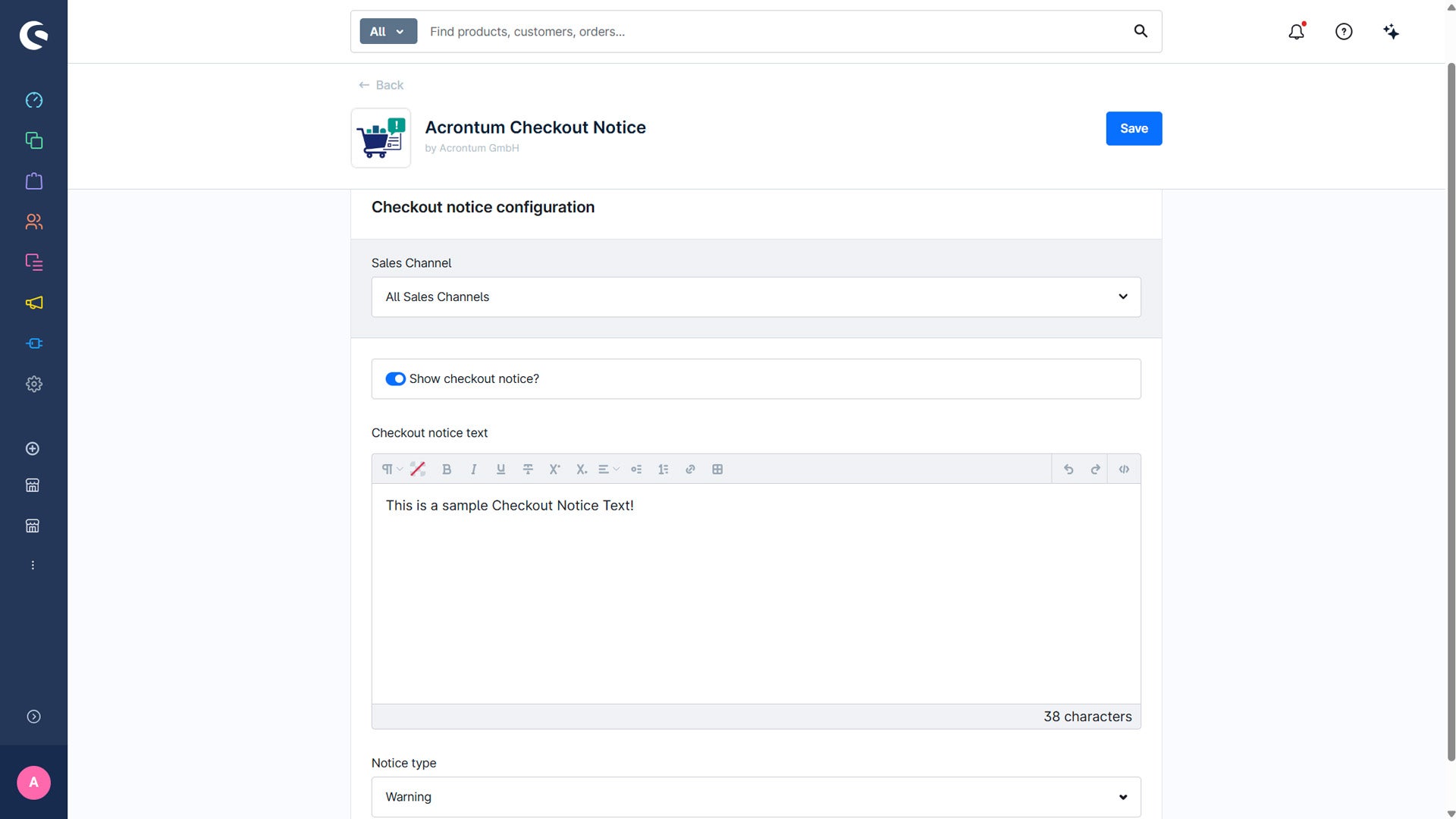The image size is (1456, 819).
Task: Open the notifications bell
Action: [1297, 31]
